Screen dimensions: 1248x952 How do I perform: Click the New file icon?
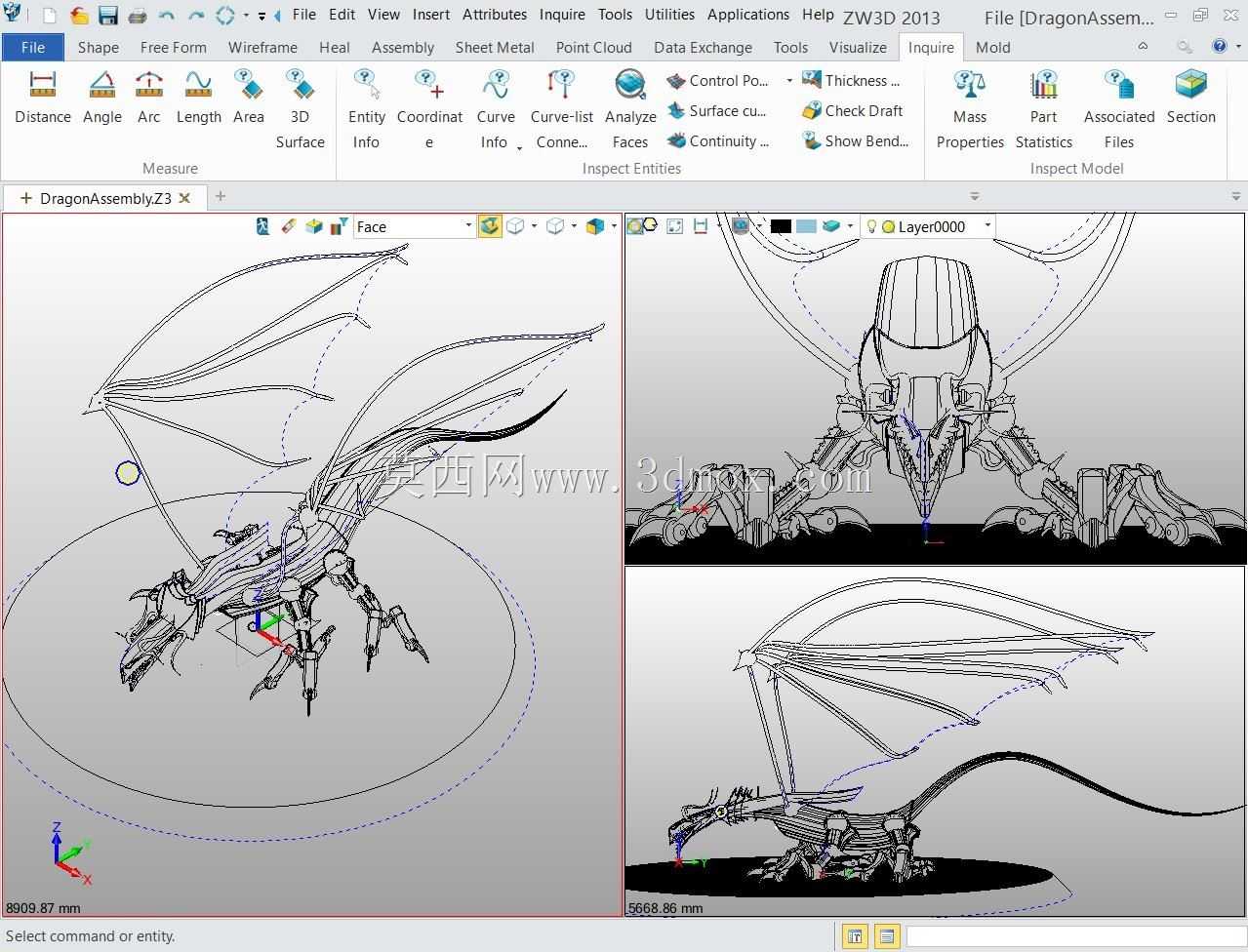coord(50,16)
